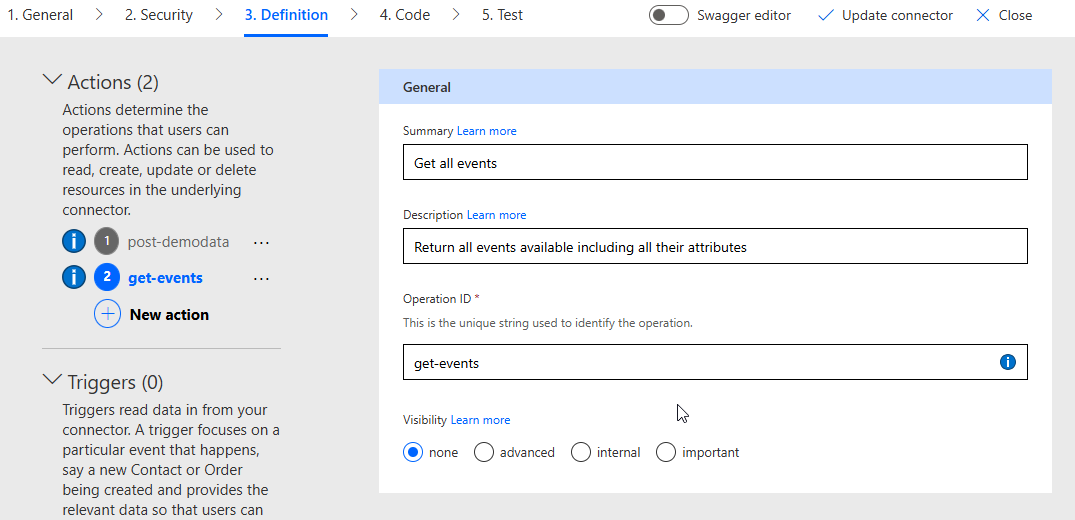Open Learn more link next to Description
1075x520 pixels.
coord(496,215)
